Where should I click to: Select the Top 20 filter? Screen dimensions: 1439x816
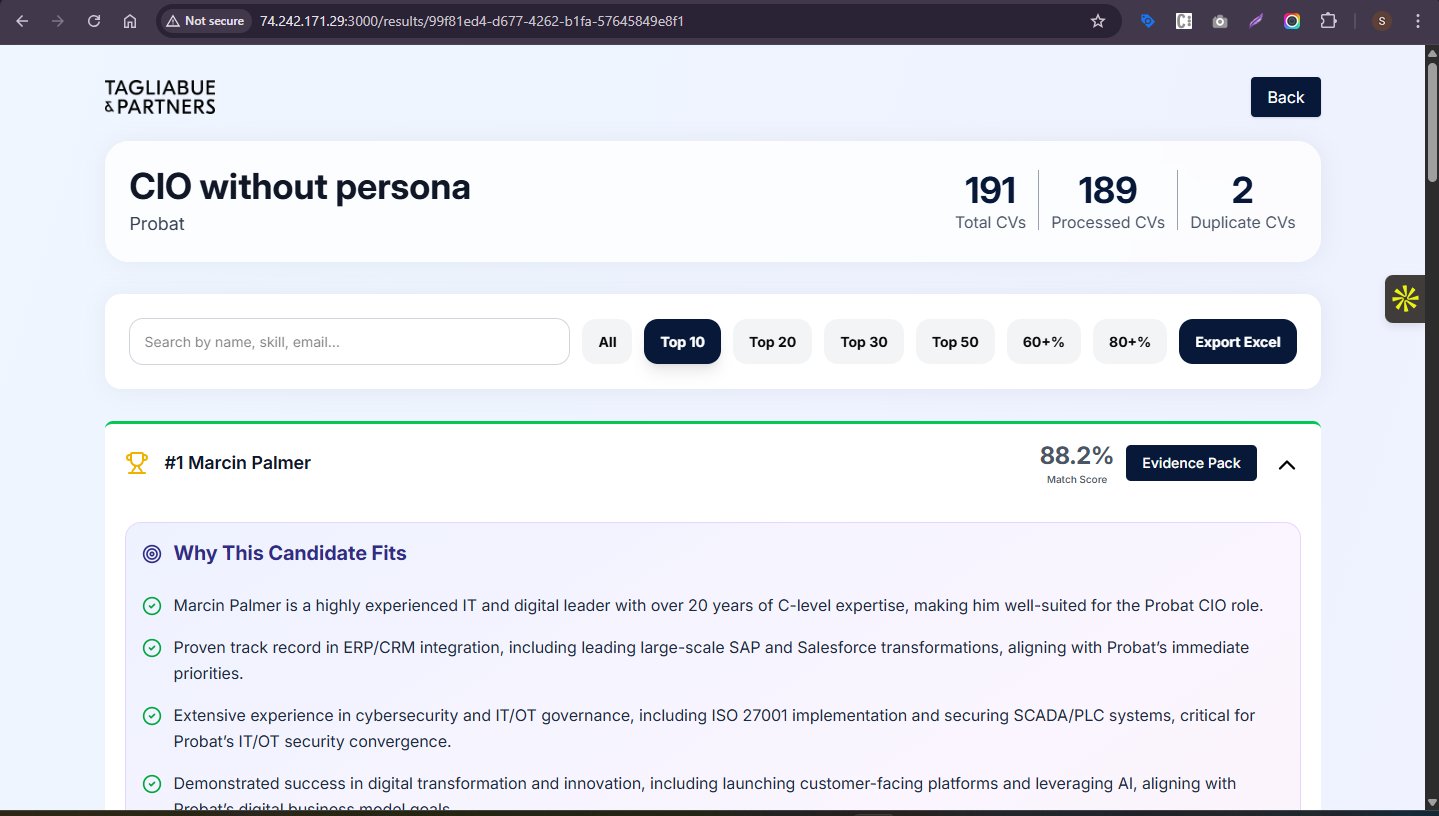tap(772, 342)
